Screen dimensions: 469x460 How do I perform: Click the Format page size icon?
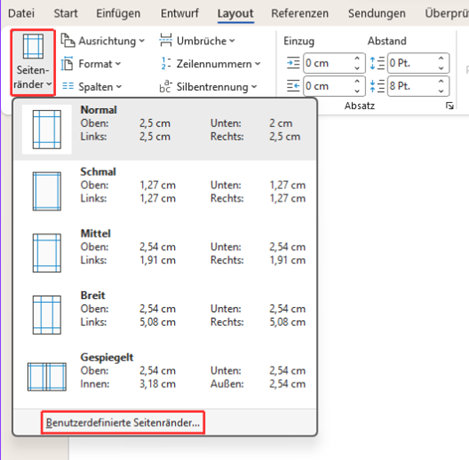pos(67,63)
